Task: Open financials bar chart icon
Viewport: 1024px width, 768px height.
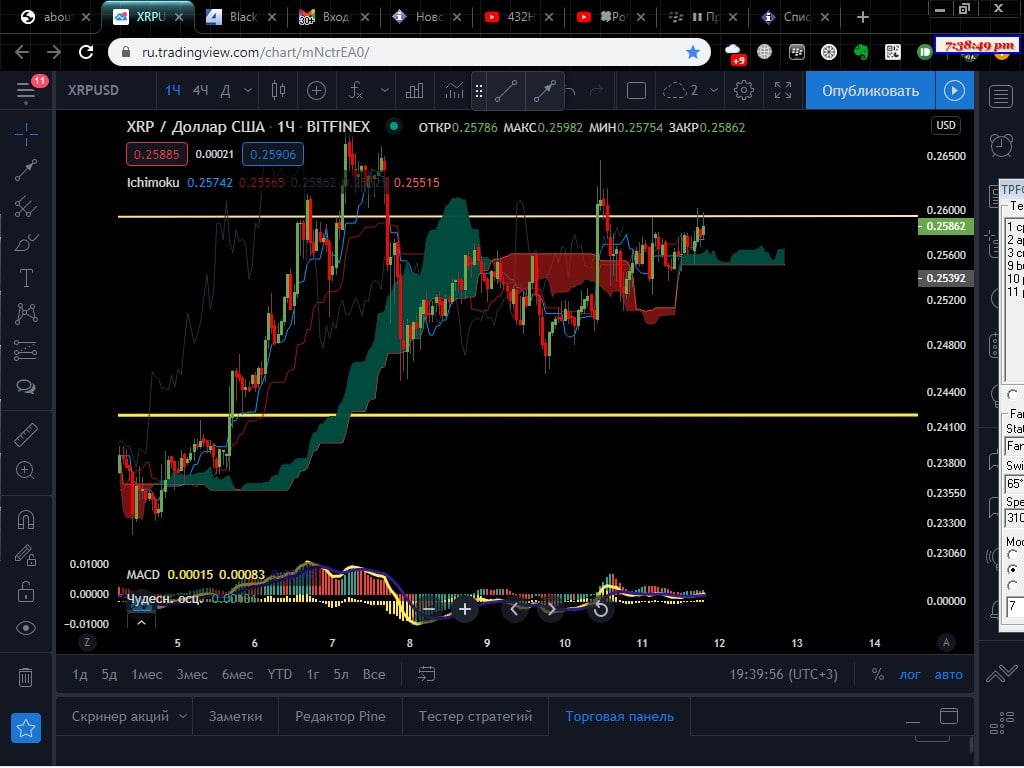Action: [414, 90]
